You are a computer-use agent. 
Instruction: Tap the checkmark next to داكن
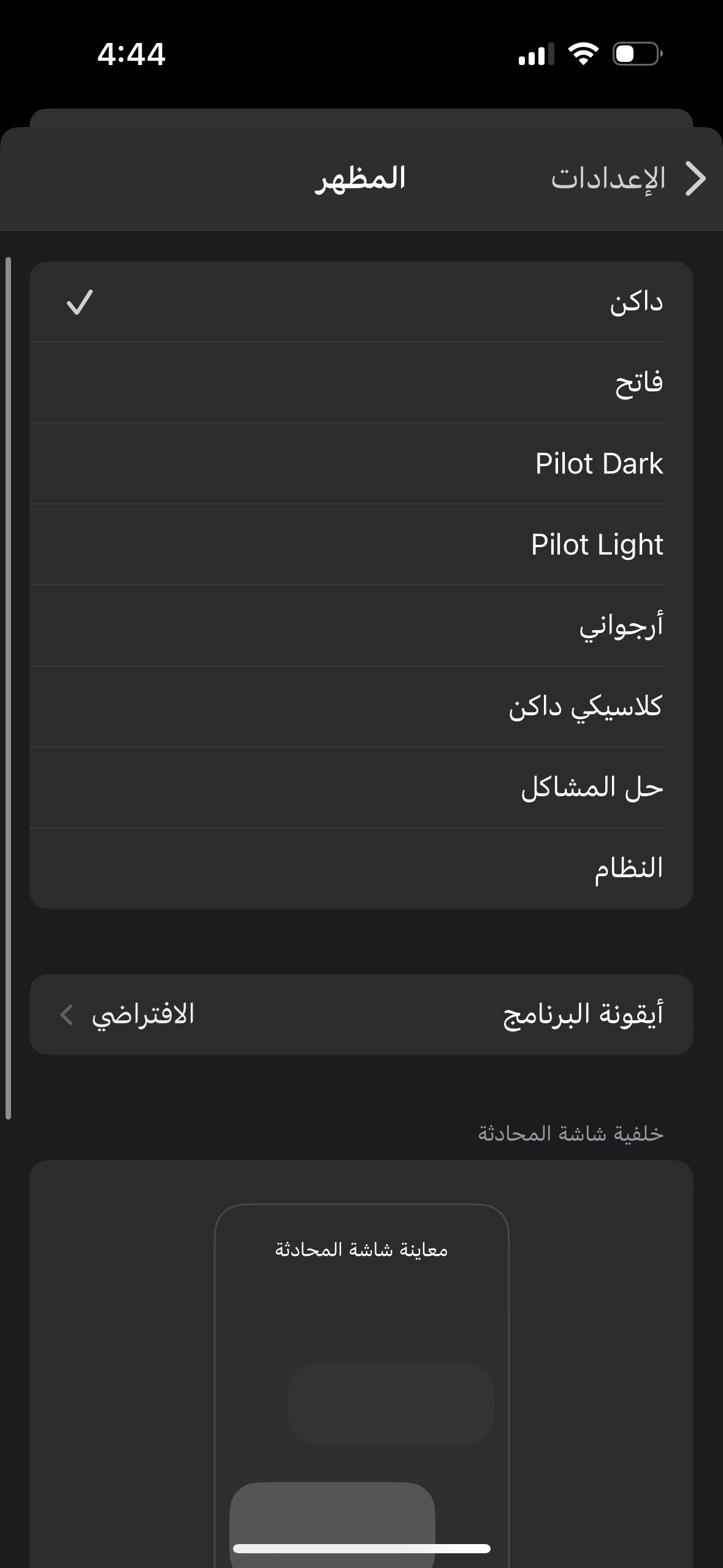[x=80, y=302]
